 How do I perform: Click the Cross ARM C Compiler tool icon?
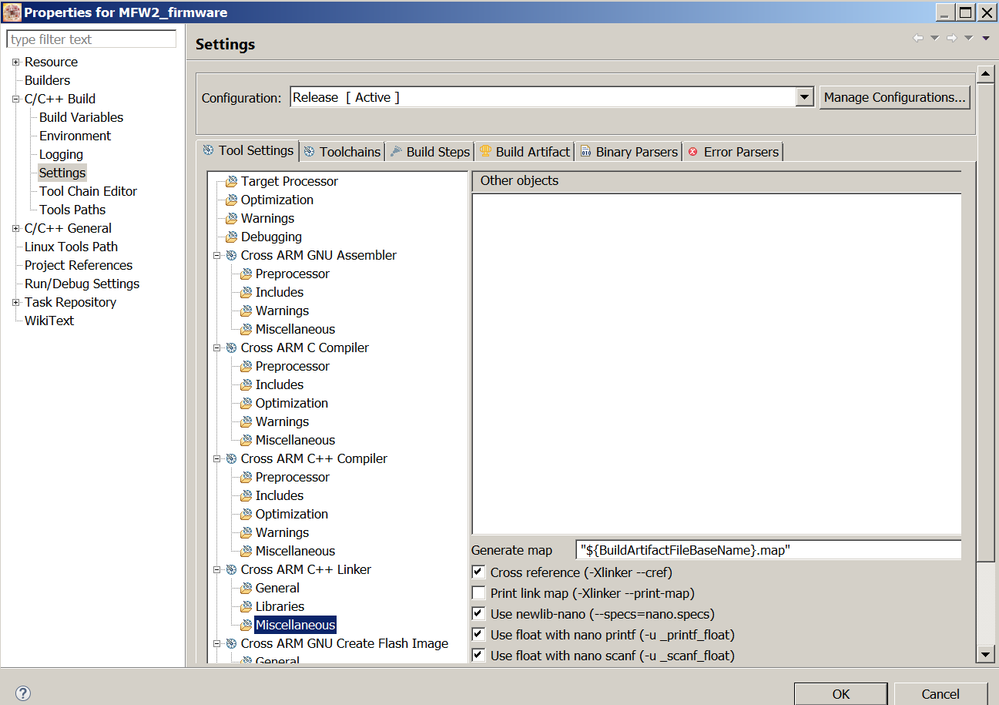[231, 348]
